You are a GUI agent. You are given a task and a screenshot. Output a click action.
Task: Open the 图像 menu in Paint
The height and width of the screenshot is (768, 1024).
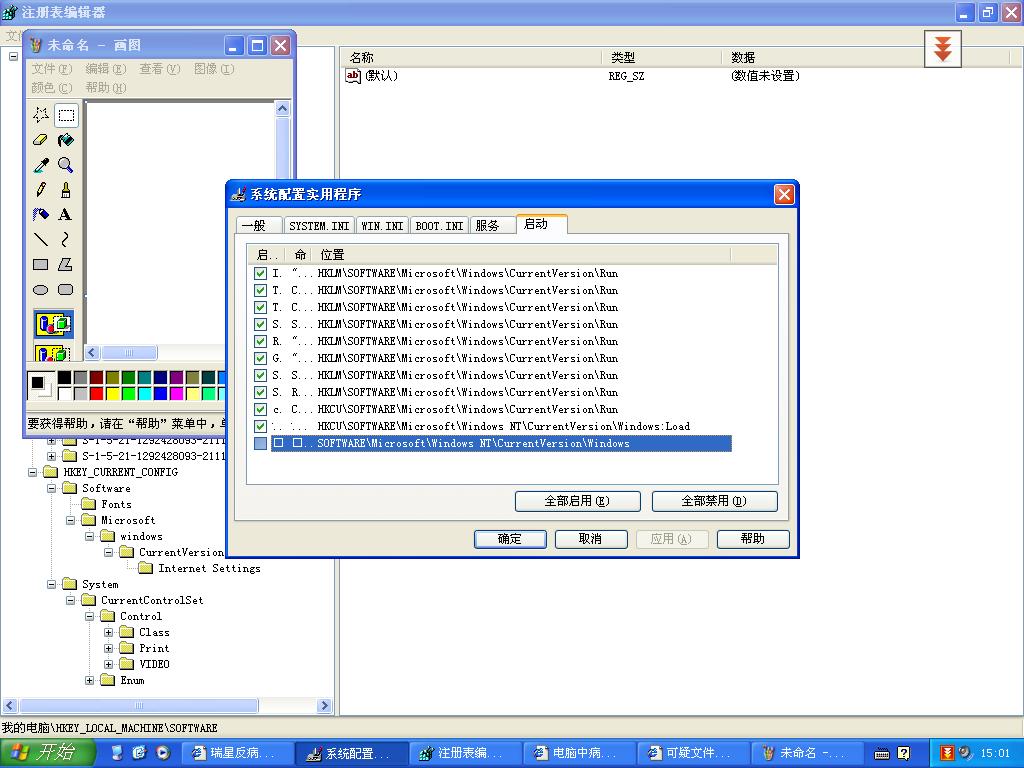[x=214, y=69]
